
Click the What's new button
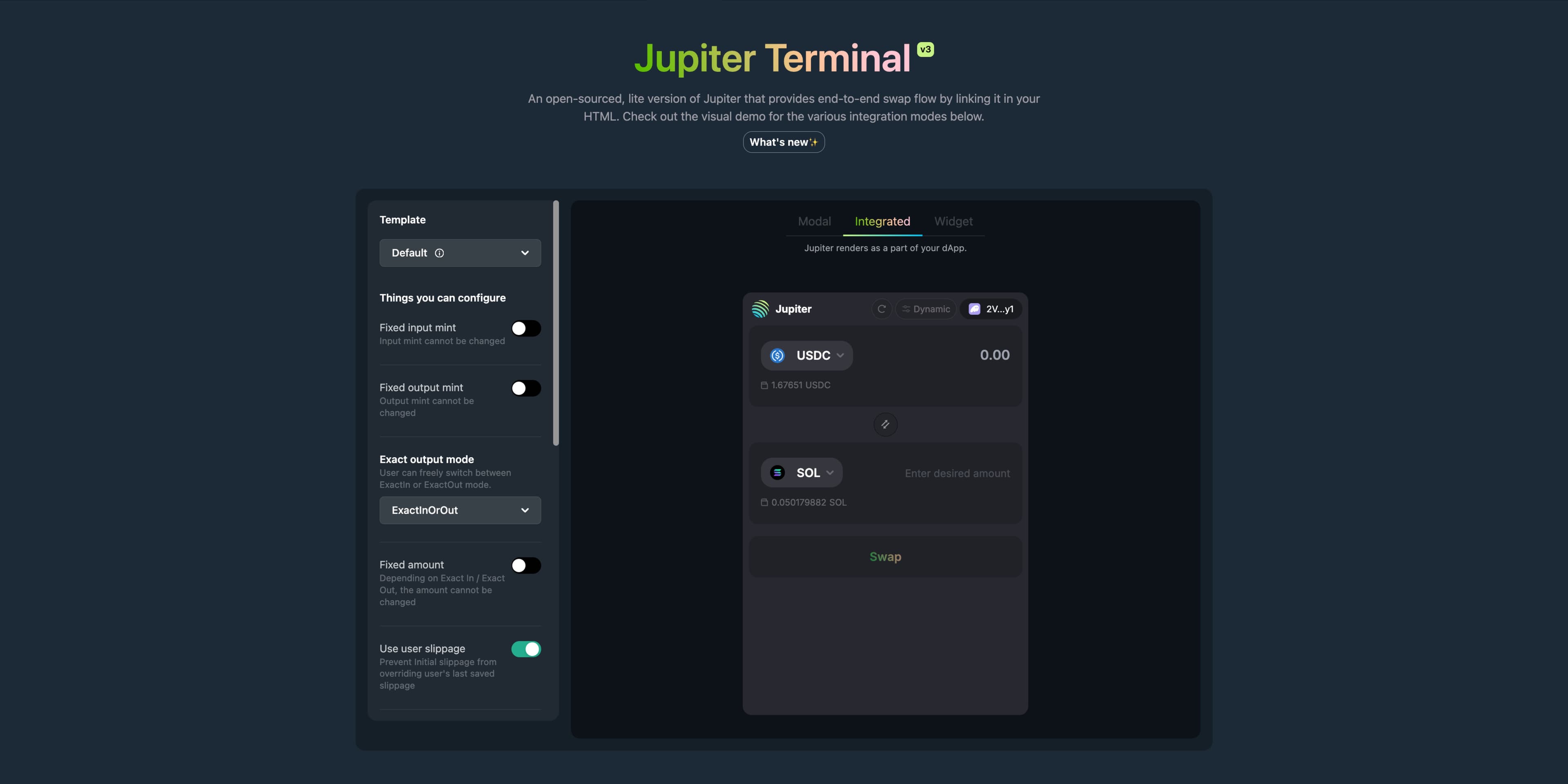click(x=784, y=142)
